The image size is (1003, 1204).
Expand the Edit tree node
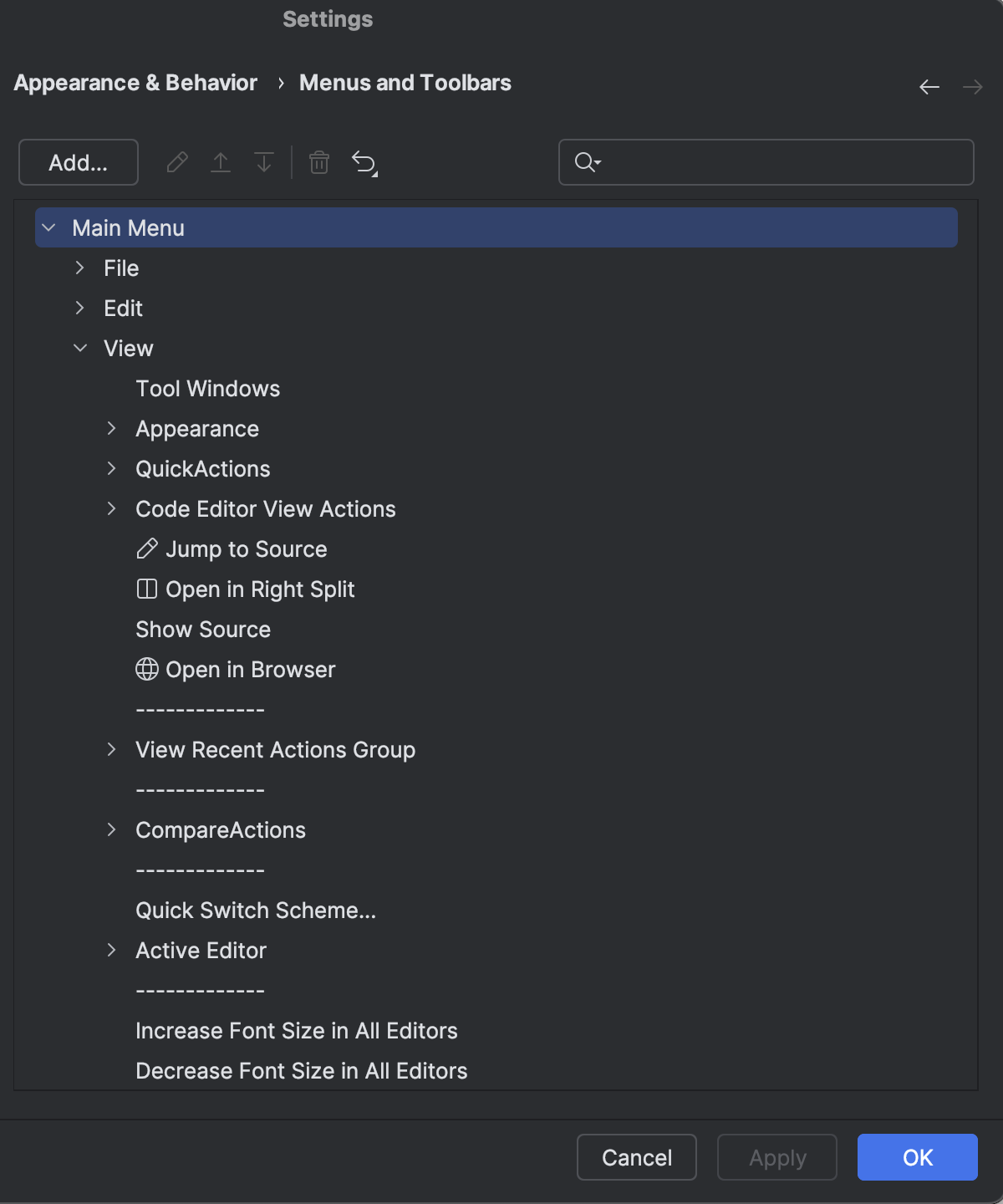[x=80, y=308]
